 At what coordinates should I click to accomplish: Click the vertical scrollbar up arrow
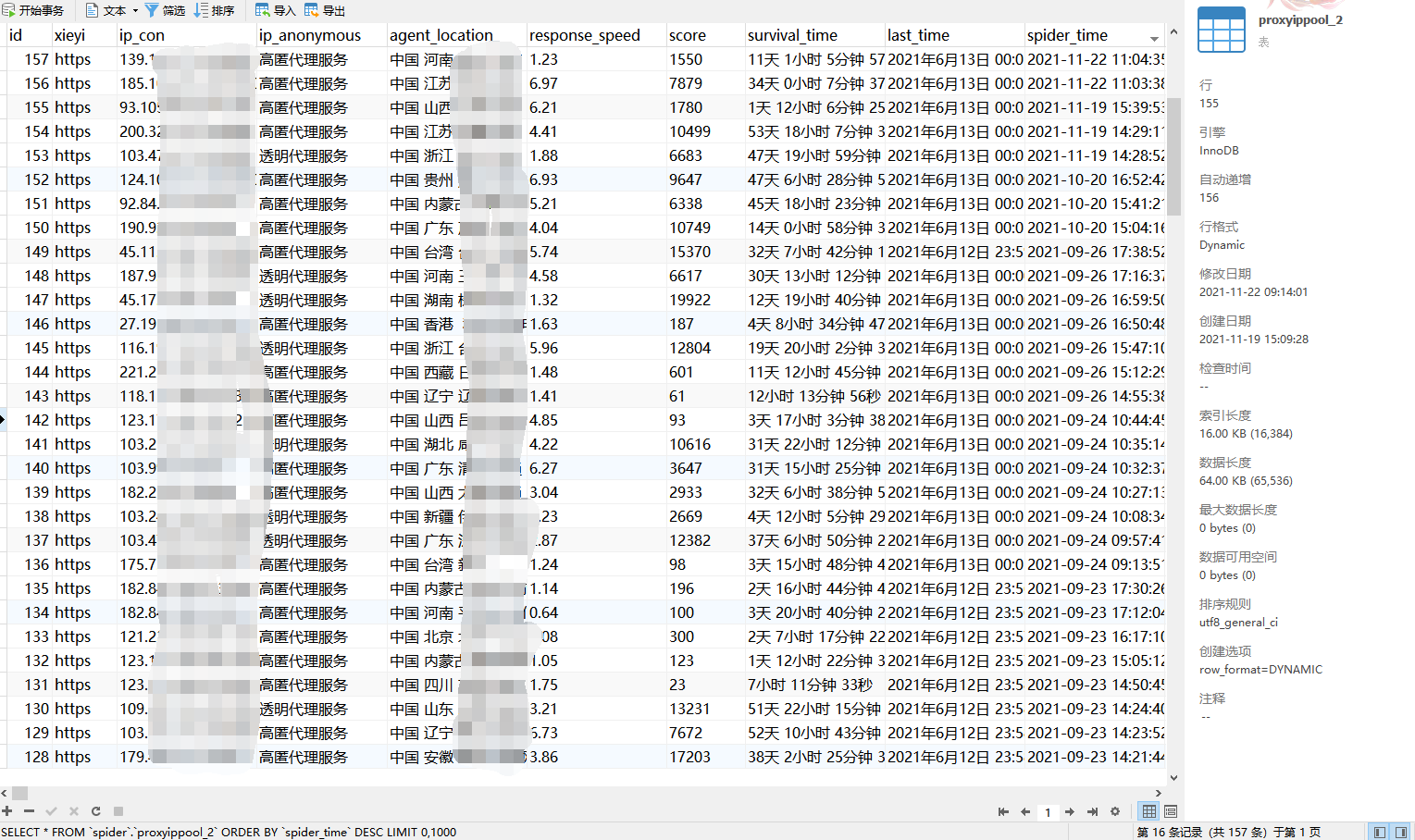1173,31
